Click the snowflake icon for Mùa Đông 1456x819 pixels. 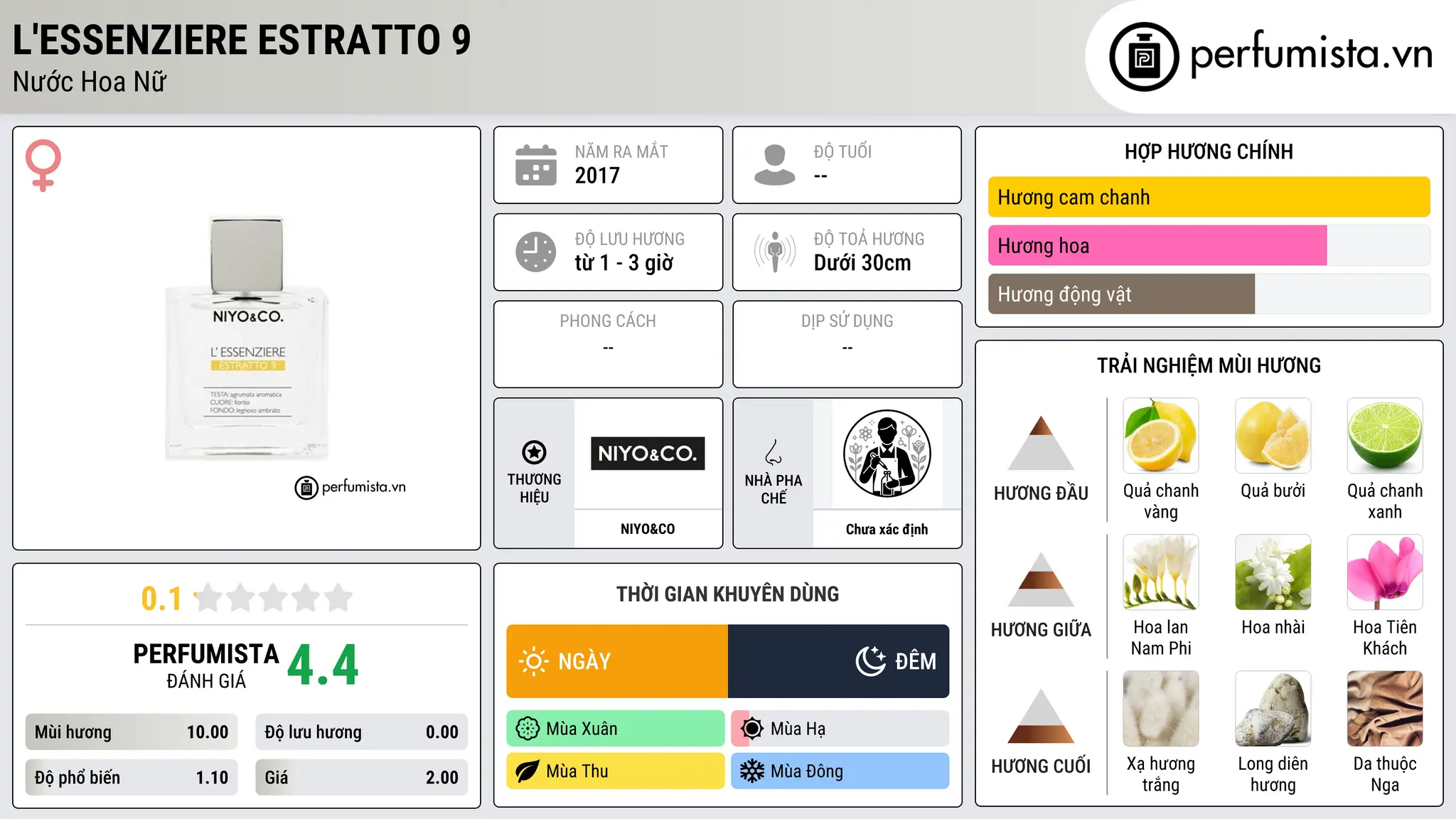click(x=751, y=771)
